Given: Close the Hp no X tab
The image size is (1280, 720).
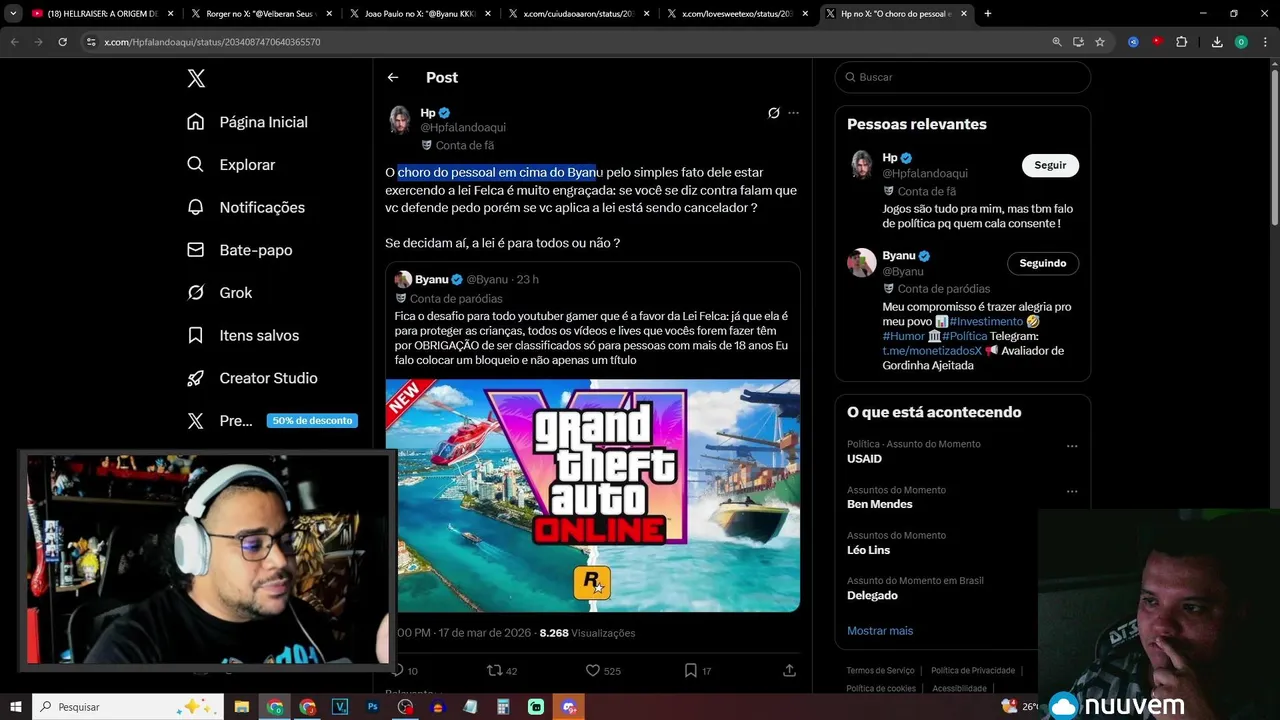Looking at the screenshot, I should tap(965, 14).
